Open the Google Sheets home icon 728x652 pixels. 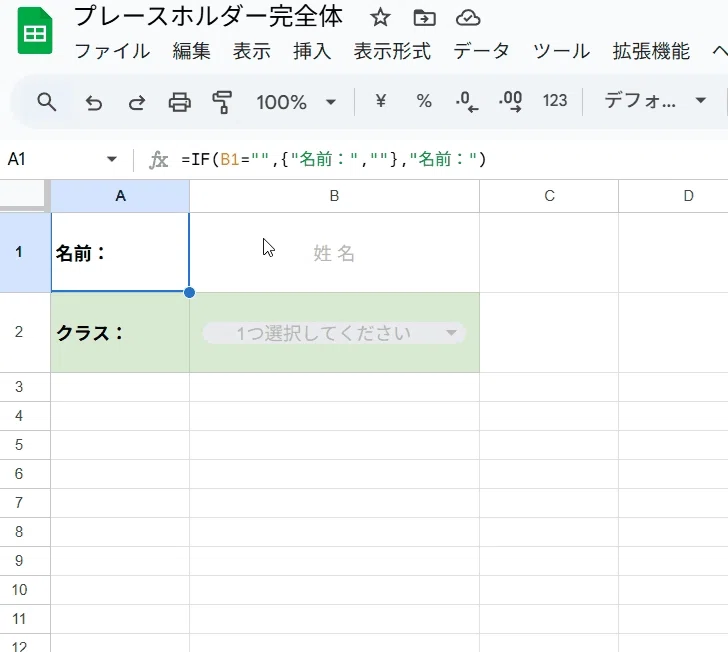click(35, 32)
